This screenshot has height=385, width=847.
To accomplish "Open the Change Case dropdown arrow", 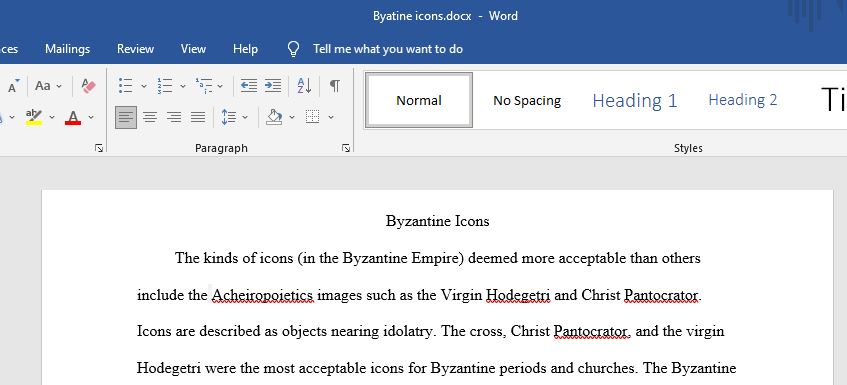I will 59,86.
